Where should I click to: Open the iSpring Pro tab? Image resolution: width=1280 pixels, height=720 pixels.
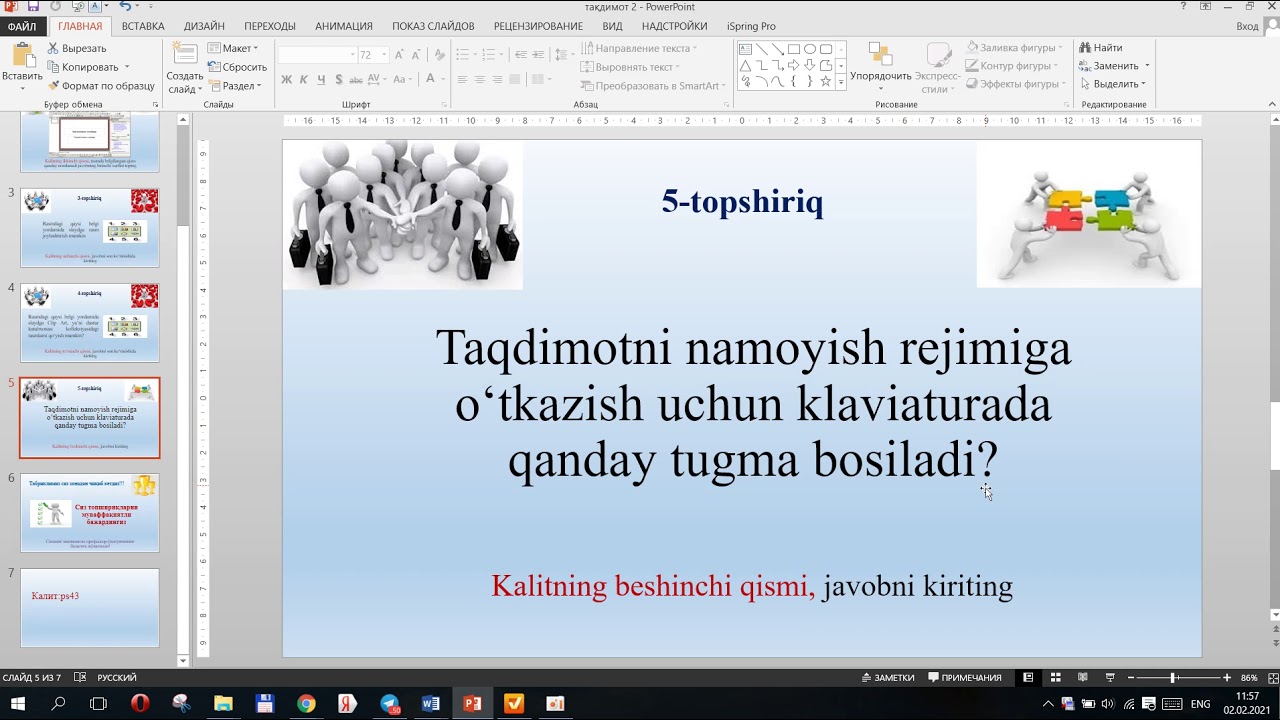click(x=751, y=26)
